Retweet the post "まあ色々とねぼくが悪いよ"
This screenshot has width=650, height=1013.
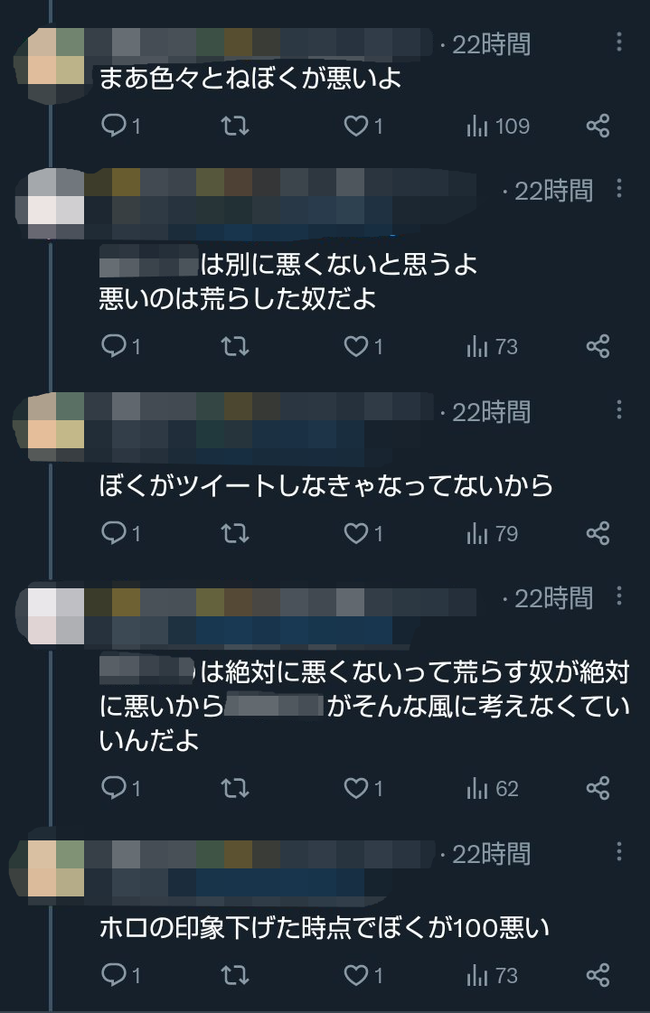tap(235, 125)
